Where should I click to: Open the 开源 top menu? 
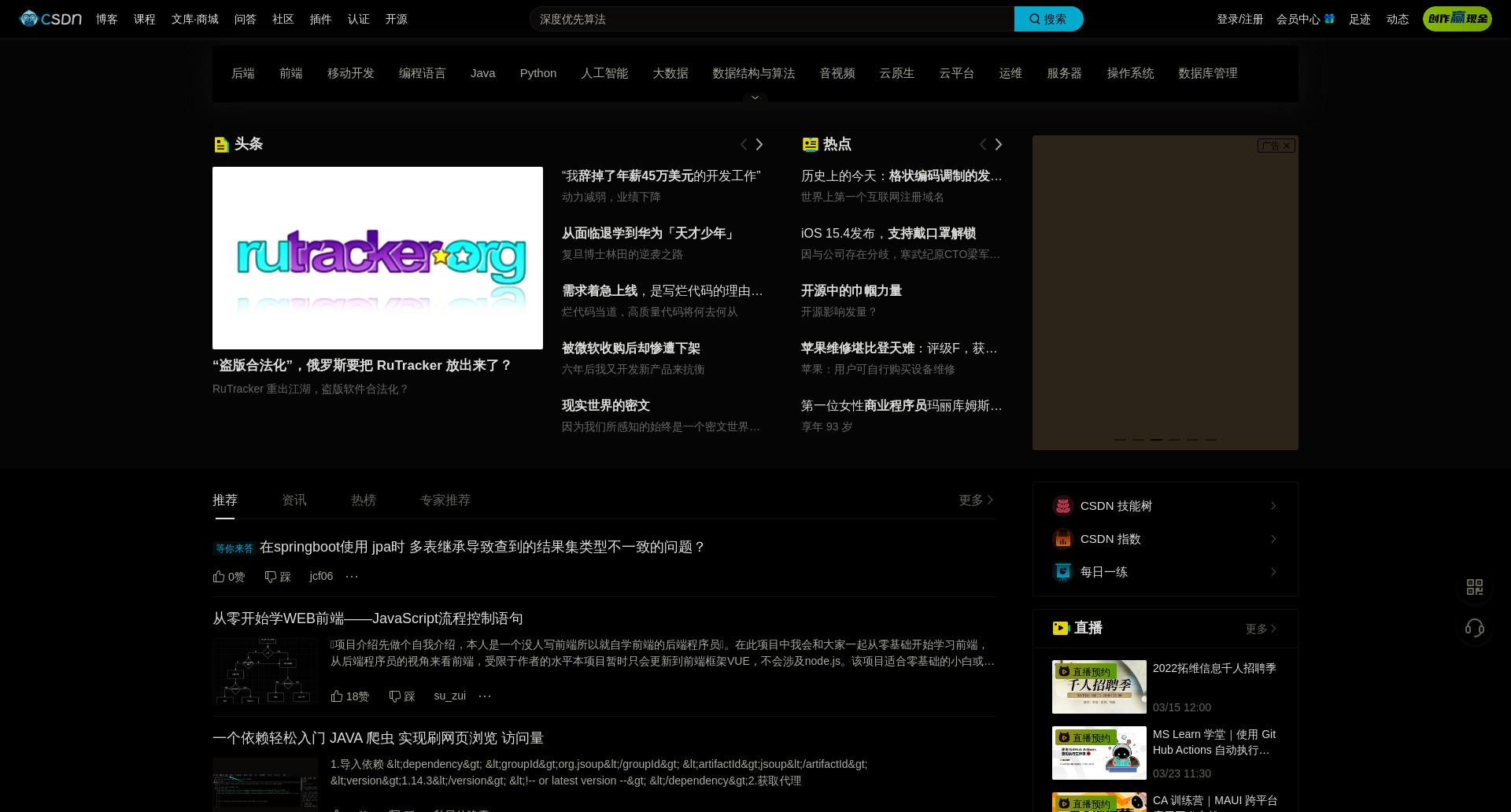(397, 19)
